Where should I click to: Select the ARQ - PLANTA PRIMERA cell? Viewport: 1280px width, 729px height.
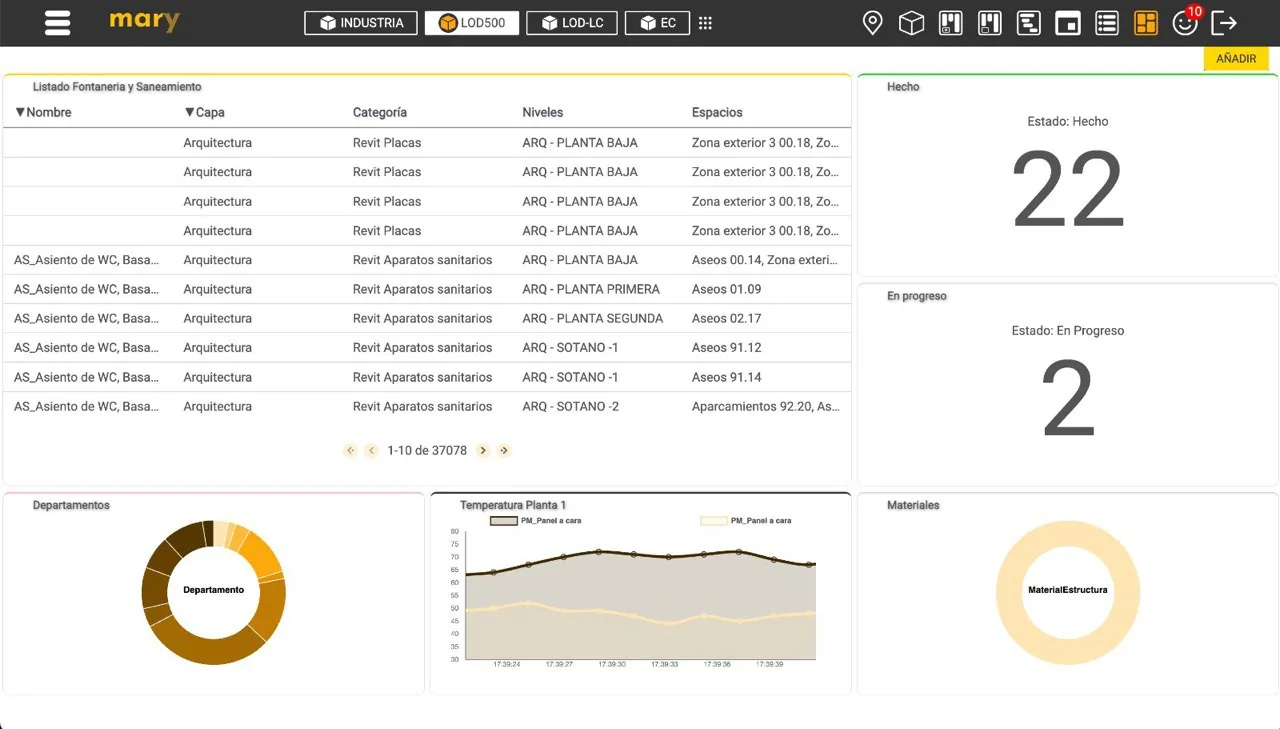(x=591, y=289)
